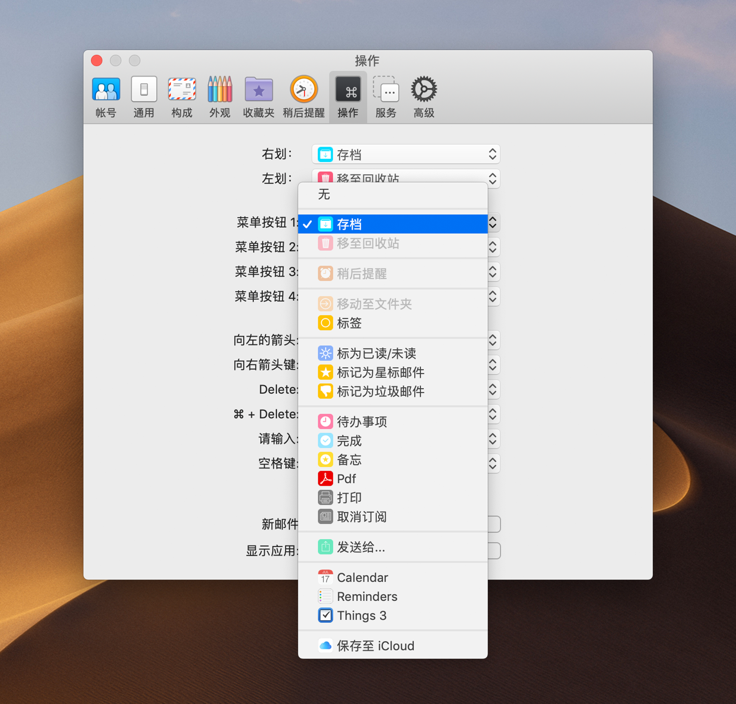736x704 pixels.
Task: Open the 服务 services preferences tab
Action: 386,97
